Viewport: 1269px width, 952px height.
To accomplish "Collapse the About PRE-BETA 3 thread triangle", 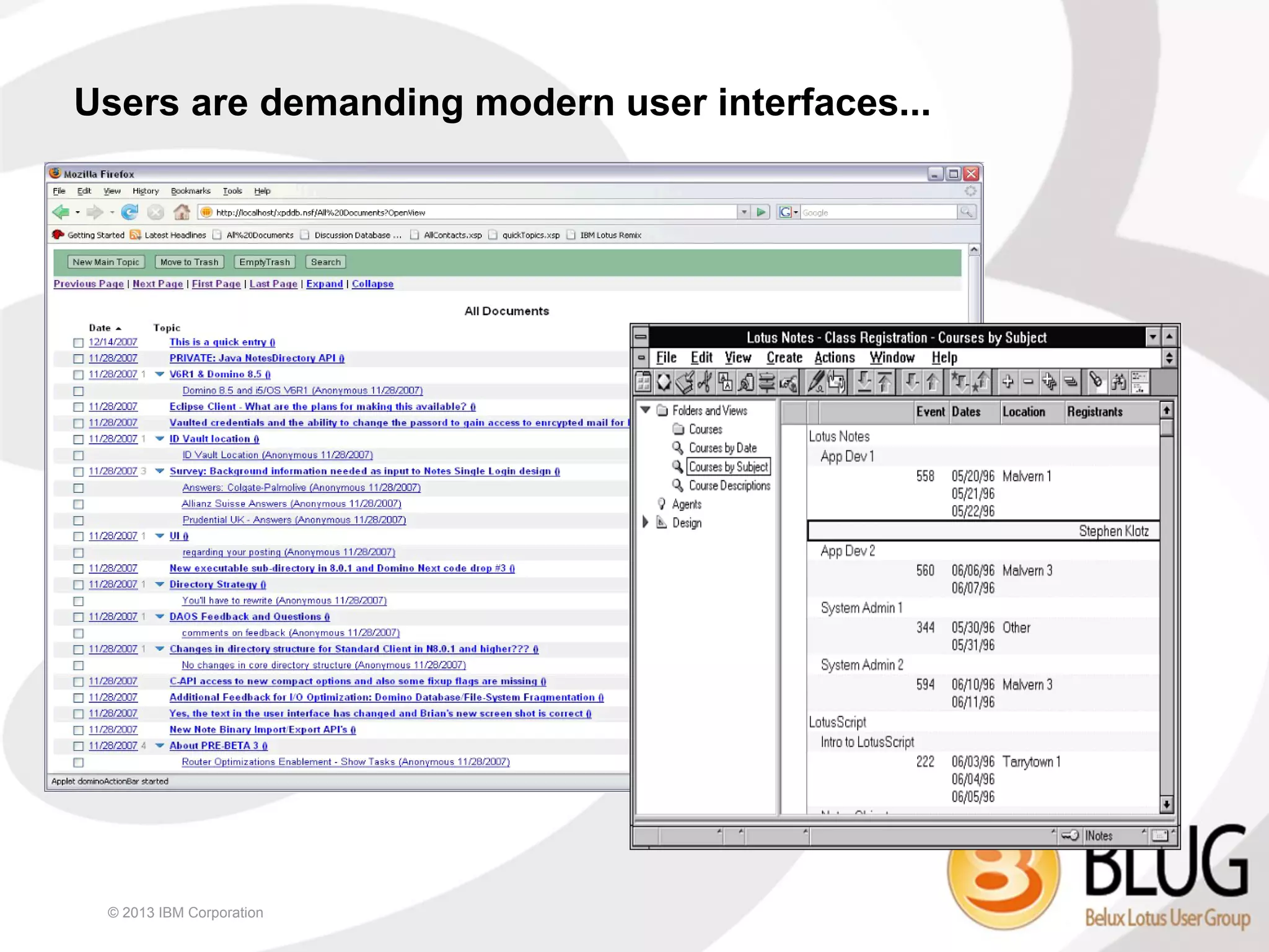I will (159, 746).
